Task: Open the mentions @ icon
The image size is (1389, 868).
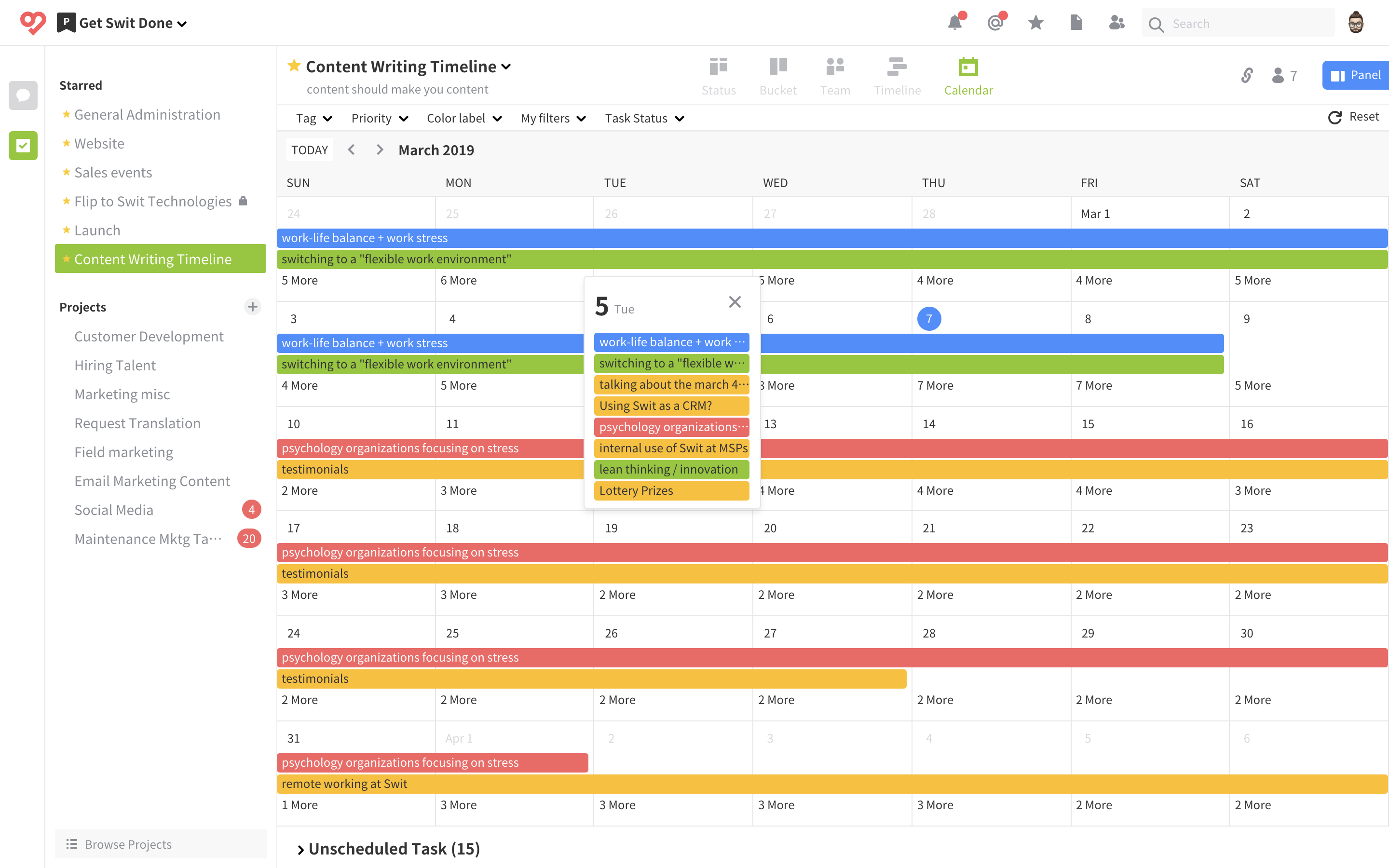Action: (x=995, y=23)
